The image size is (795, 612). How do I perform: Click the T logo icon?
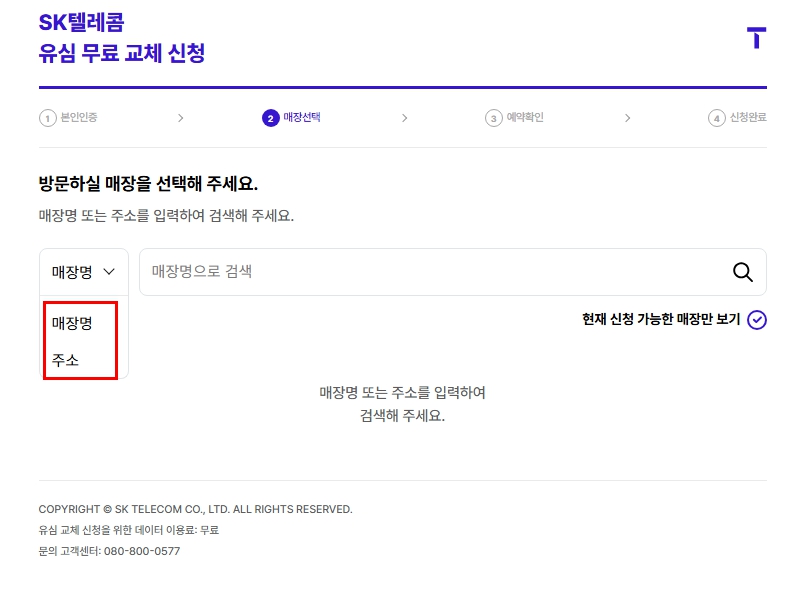point(756,38)
